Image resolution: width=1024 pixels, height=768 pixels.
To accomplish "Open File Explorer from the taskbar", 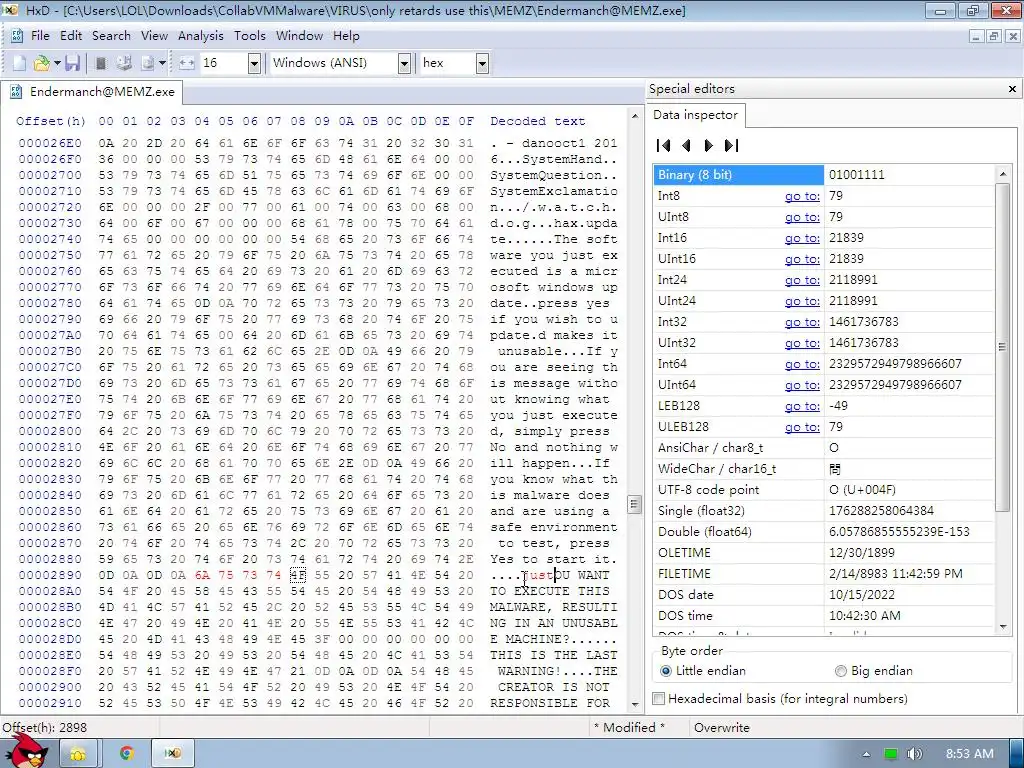I will click(78, 753).
